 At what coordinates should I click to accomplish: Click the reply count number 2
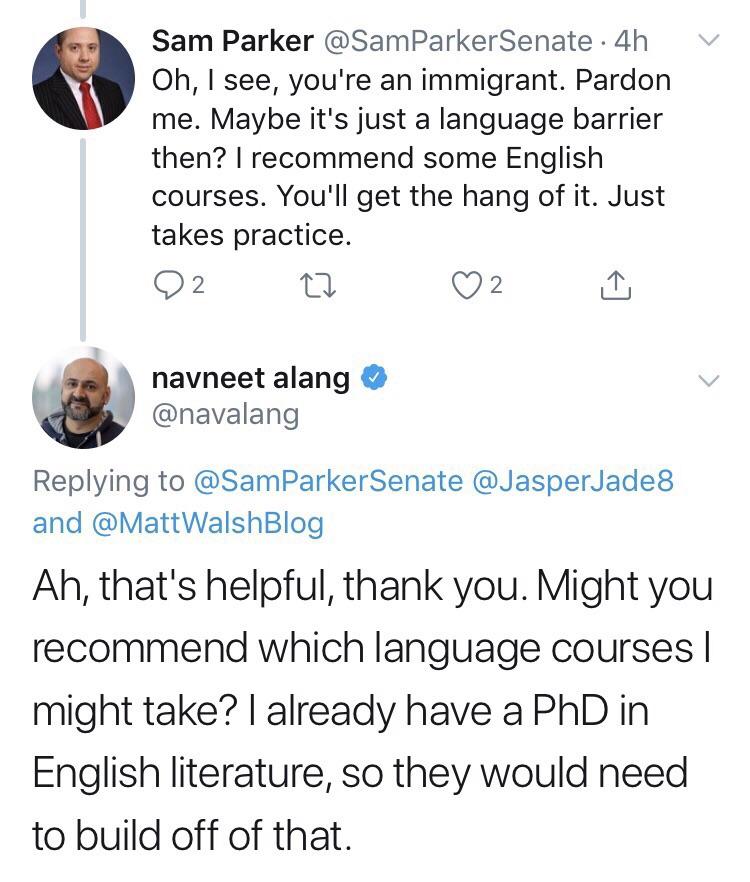click(197, 286)
